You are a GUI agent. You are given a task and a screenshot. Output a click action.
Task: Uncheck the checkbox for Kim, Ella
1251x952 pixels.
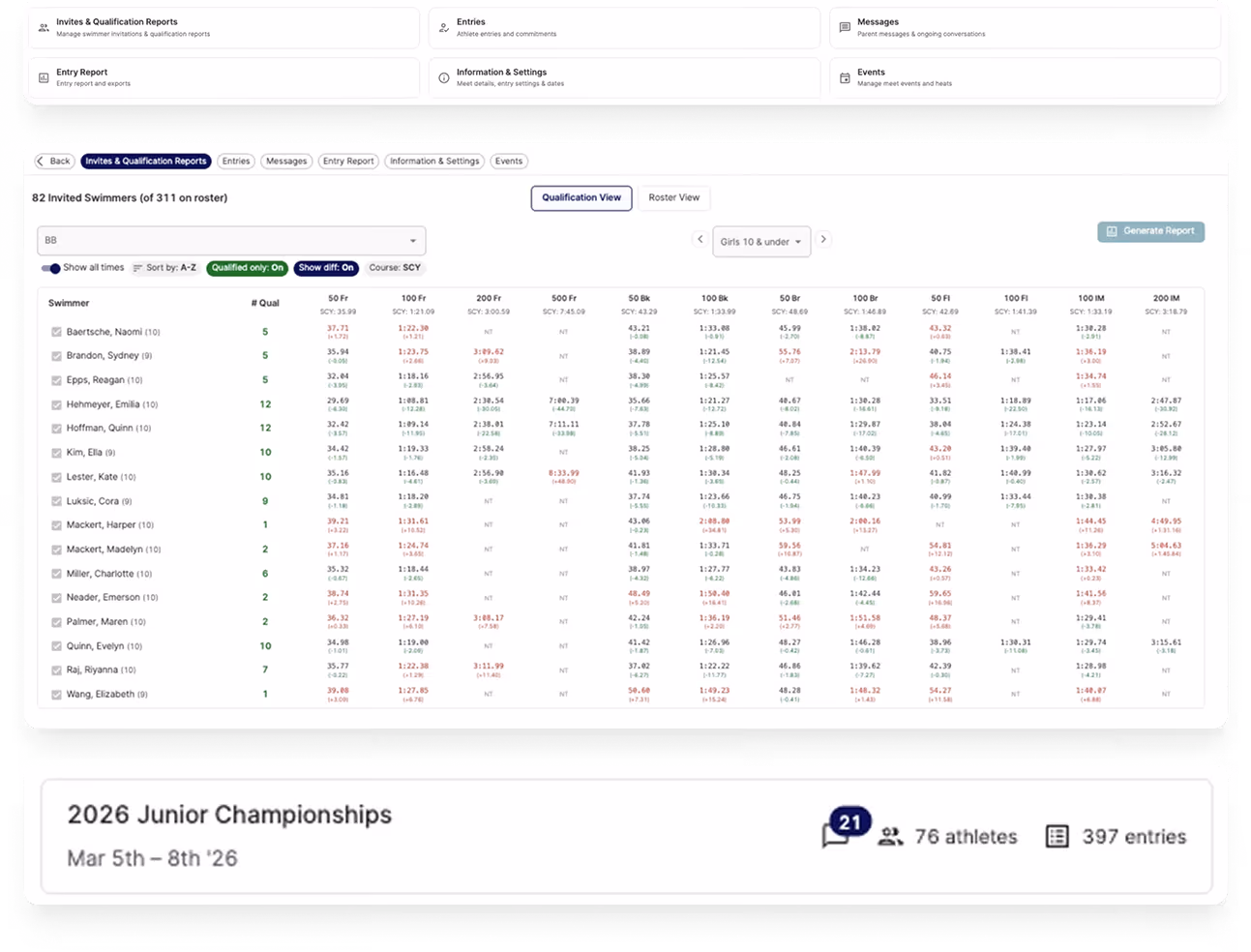click(56, 453)
